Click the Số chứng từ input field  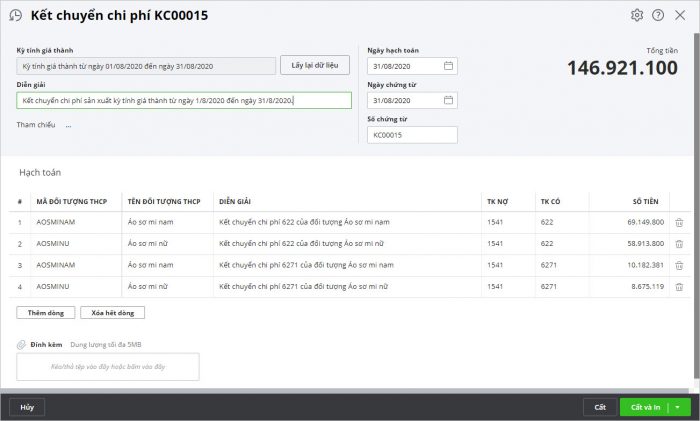(412, 135)
